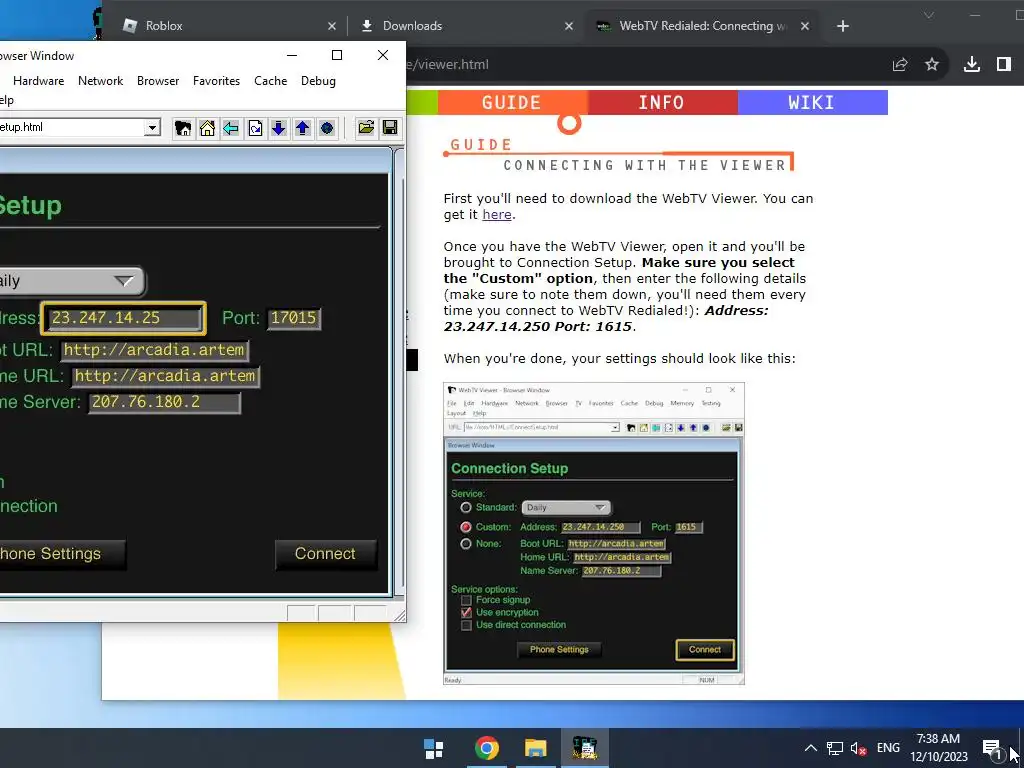Viewport: 1024px width, 768px height.
Task: Bookmark this page with the star icon
Action: (x=932, y=64)
